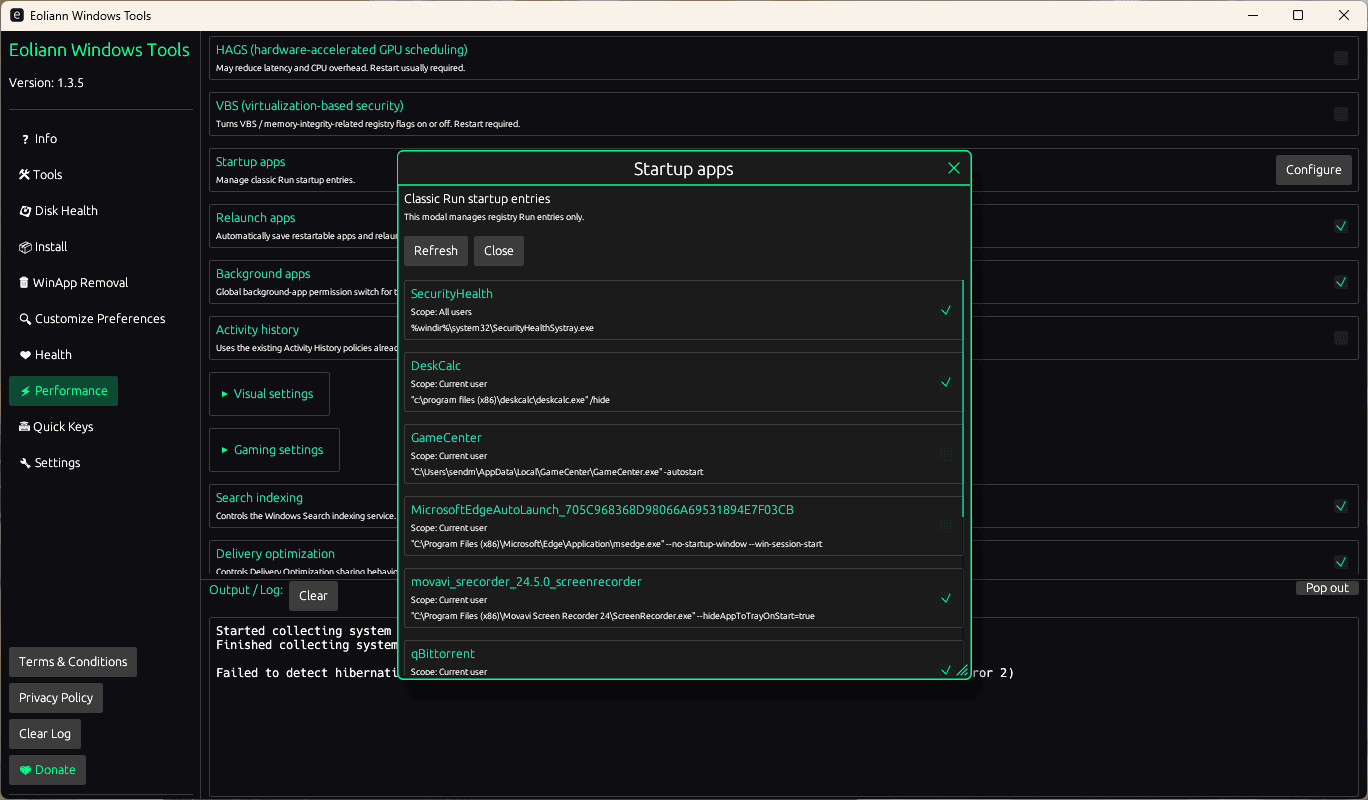
Task: Select the Performance sidebar item
Action: point(63,391)
